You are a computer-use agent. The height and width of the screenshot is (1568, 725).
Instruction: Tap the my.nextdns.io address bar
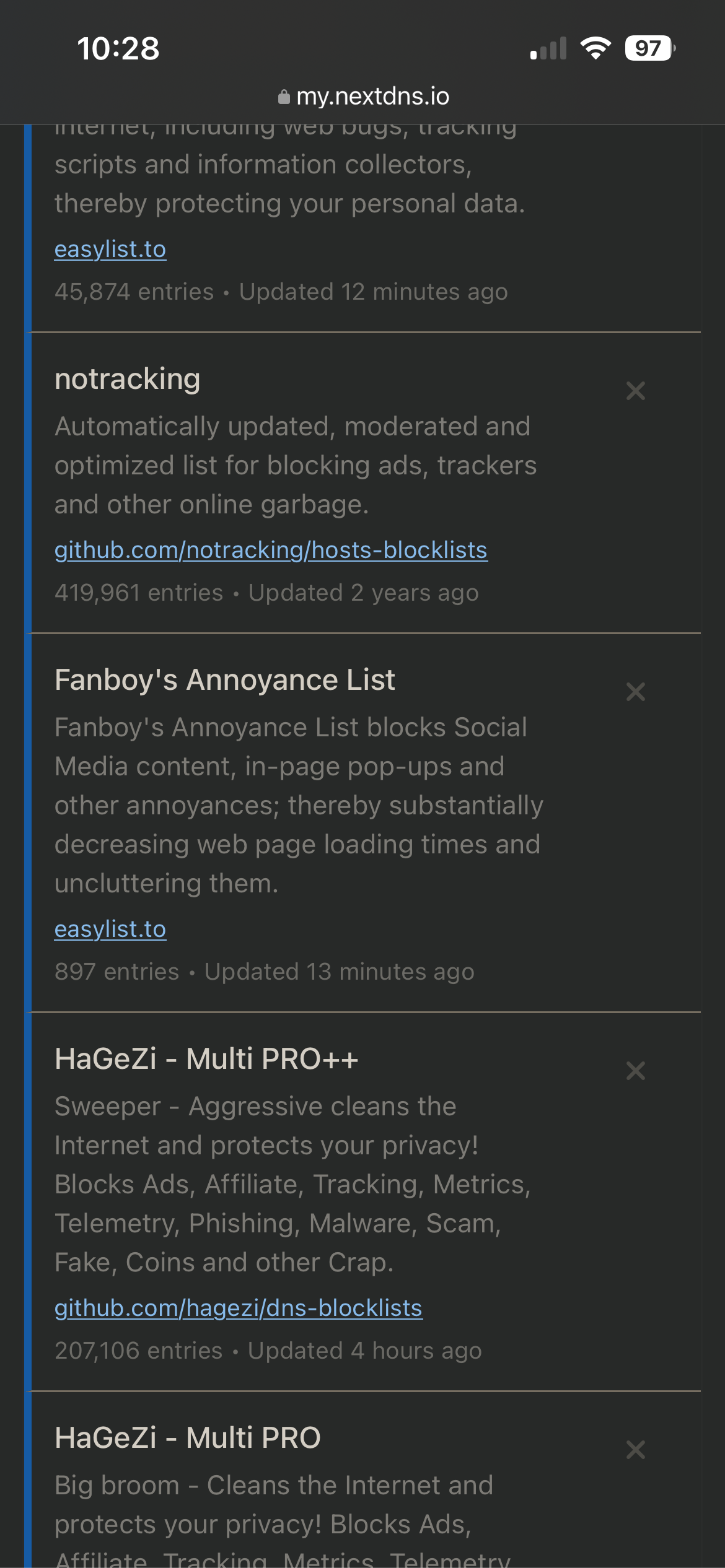click(x=372, y=97)
